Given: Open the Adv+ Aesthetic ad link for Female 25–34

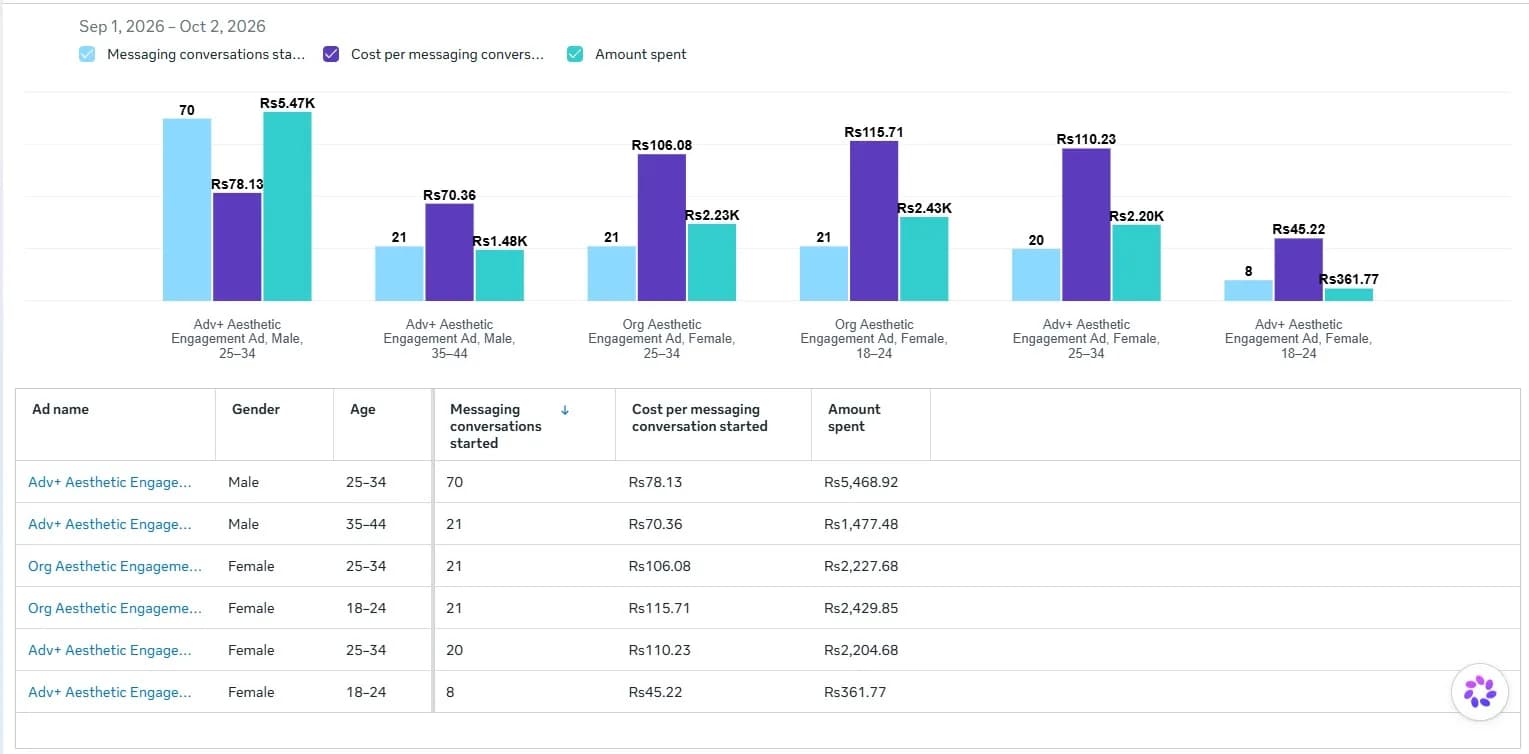Looking at the screenshot, I should click(110, 650).
